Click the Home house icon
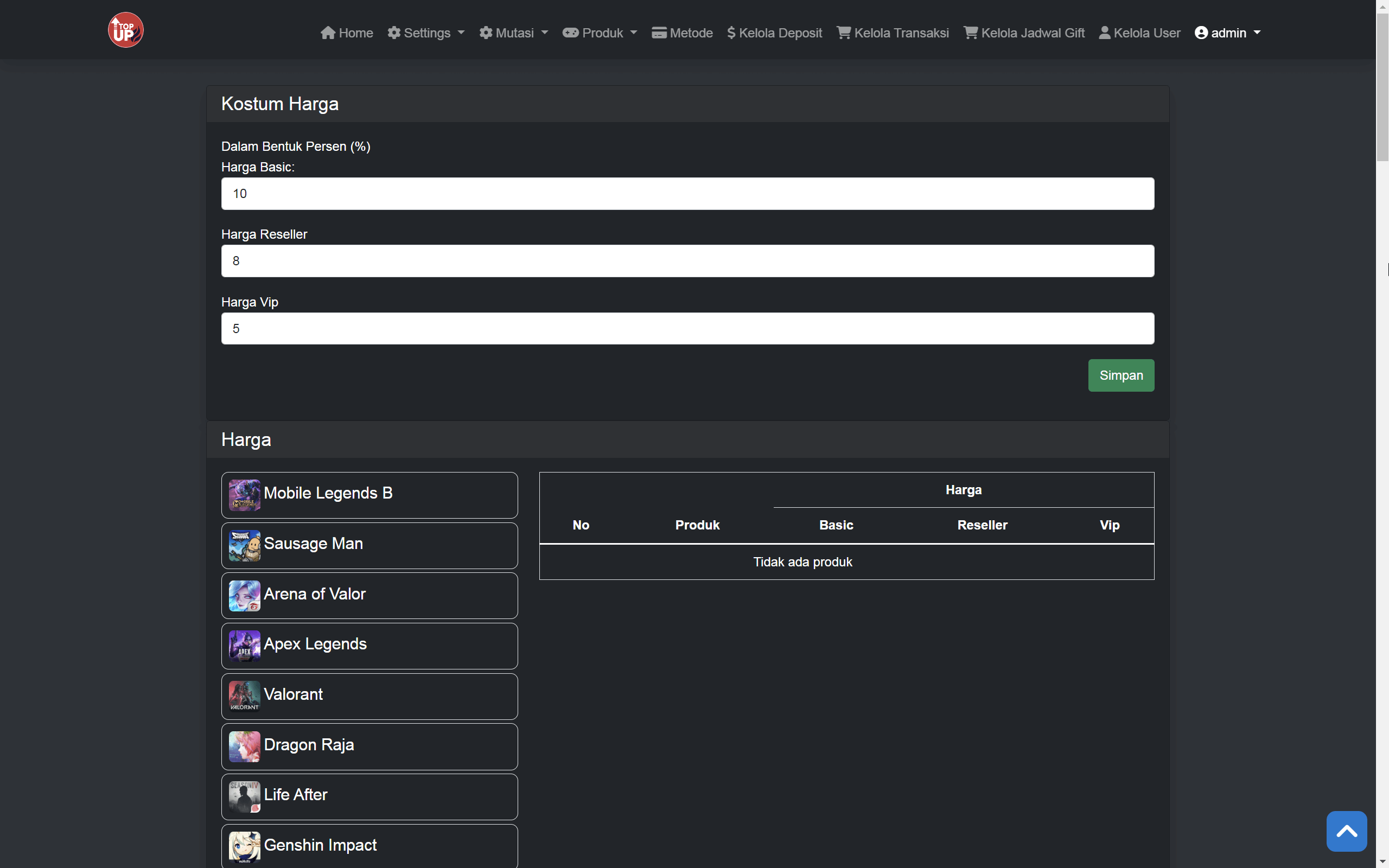Viewport: 1389px width, 868px height. coord(328,33)
